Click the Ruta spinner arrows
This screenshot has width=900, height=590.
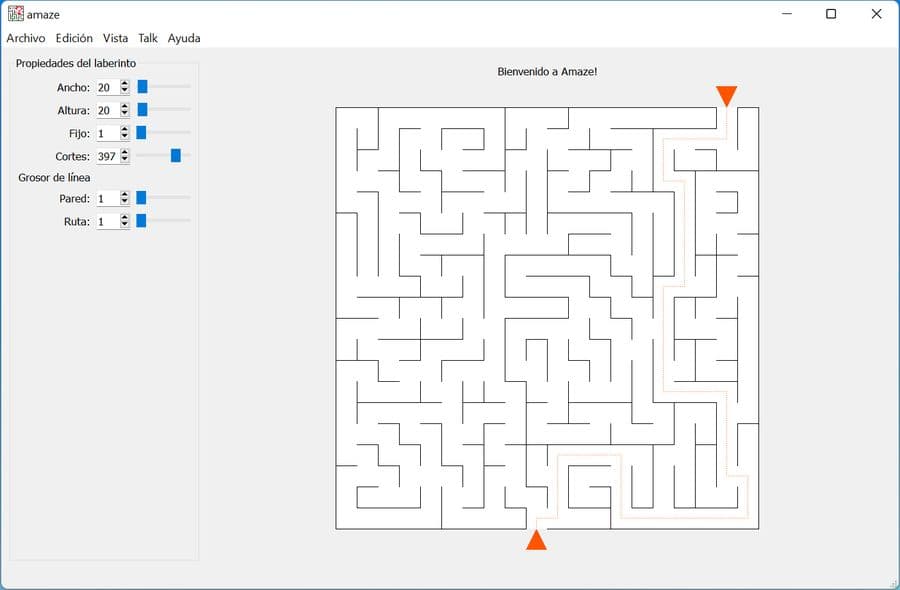125,222
